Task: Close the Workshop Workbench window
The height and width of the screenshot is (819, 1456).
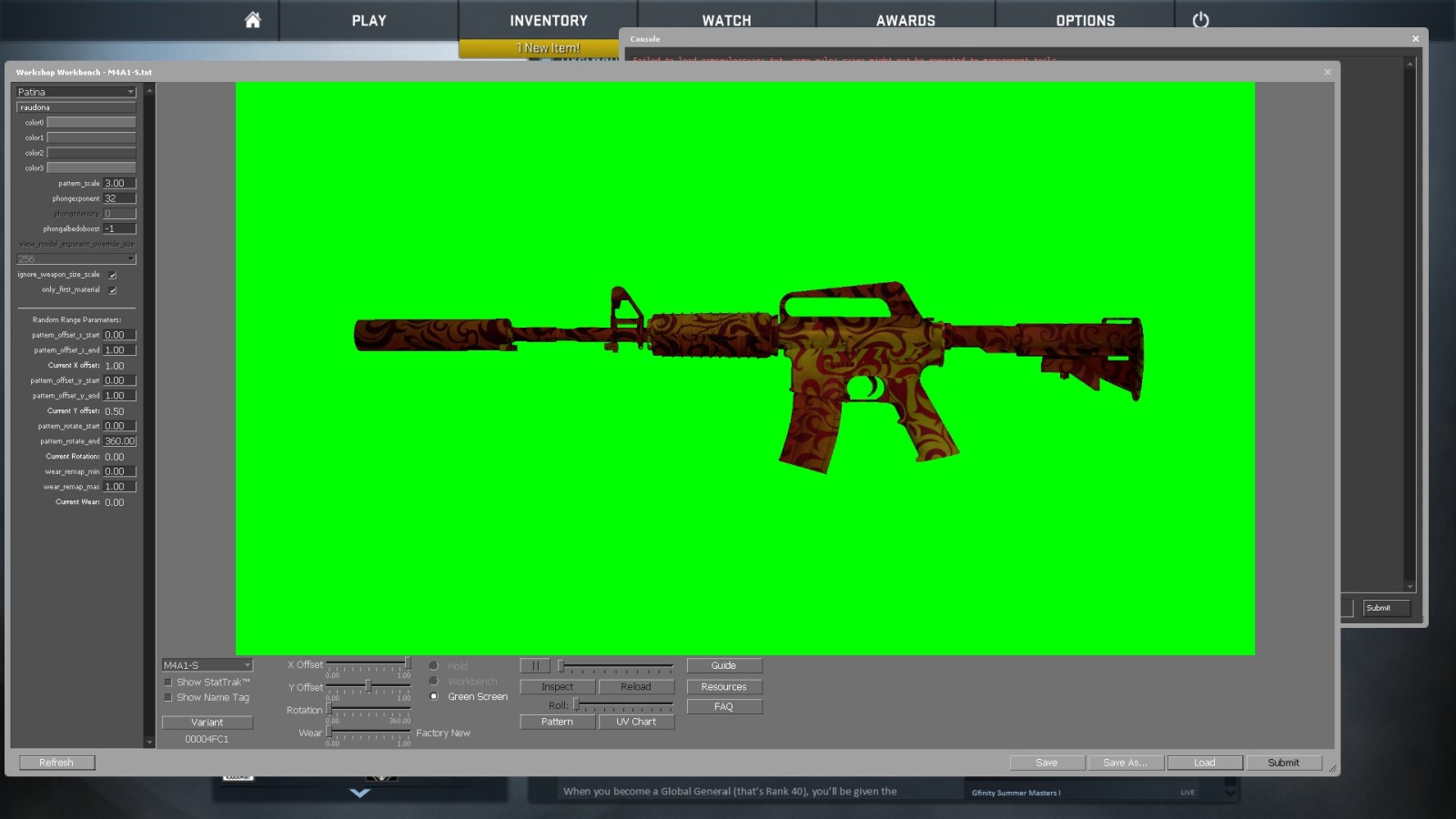Action: (x=1328, y=72)
